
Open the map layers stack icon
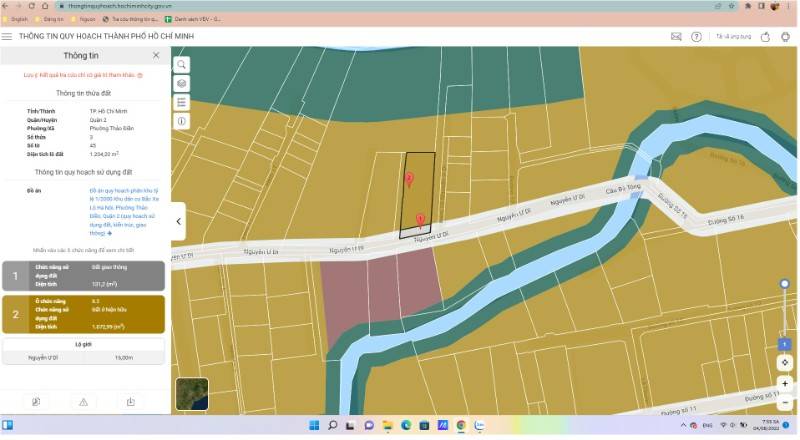tap(181, 83)
